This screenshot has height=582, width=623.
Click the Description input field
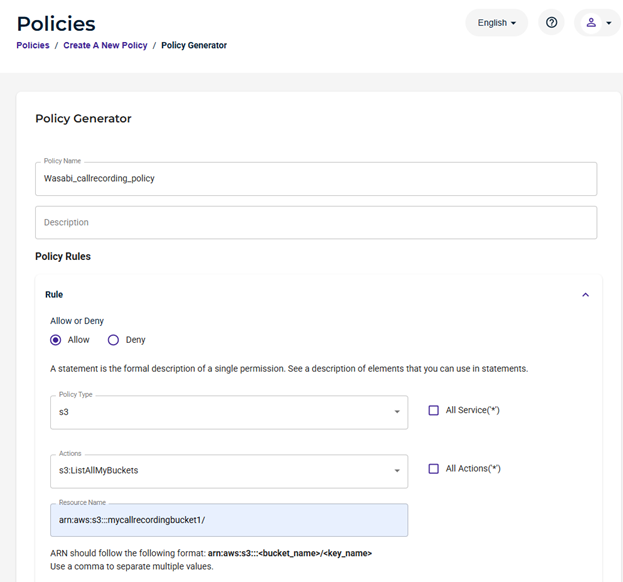[x=316, y=222]
